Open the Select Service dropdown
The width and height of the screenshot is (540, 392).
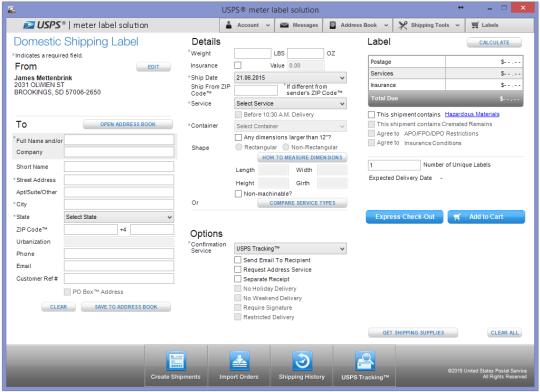click(290, 103)
